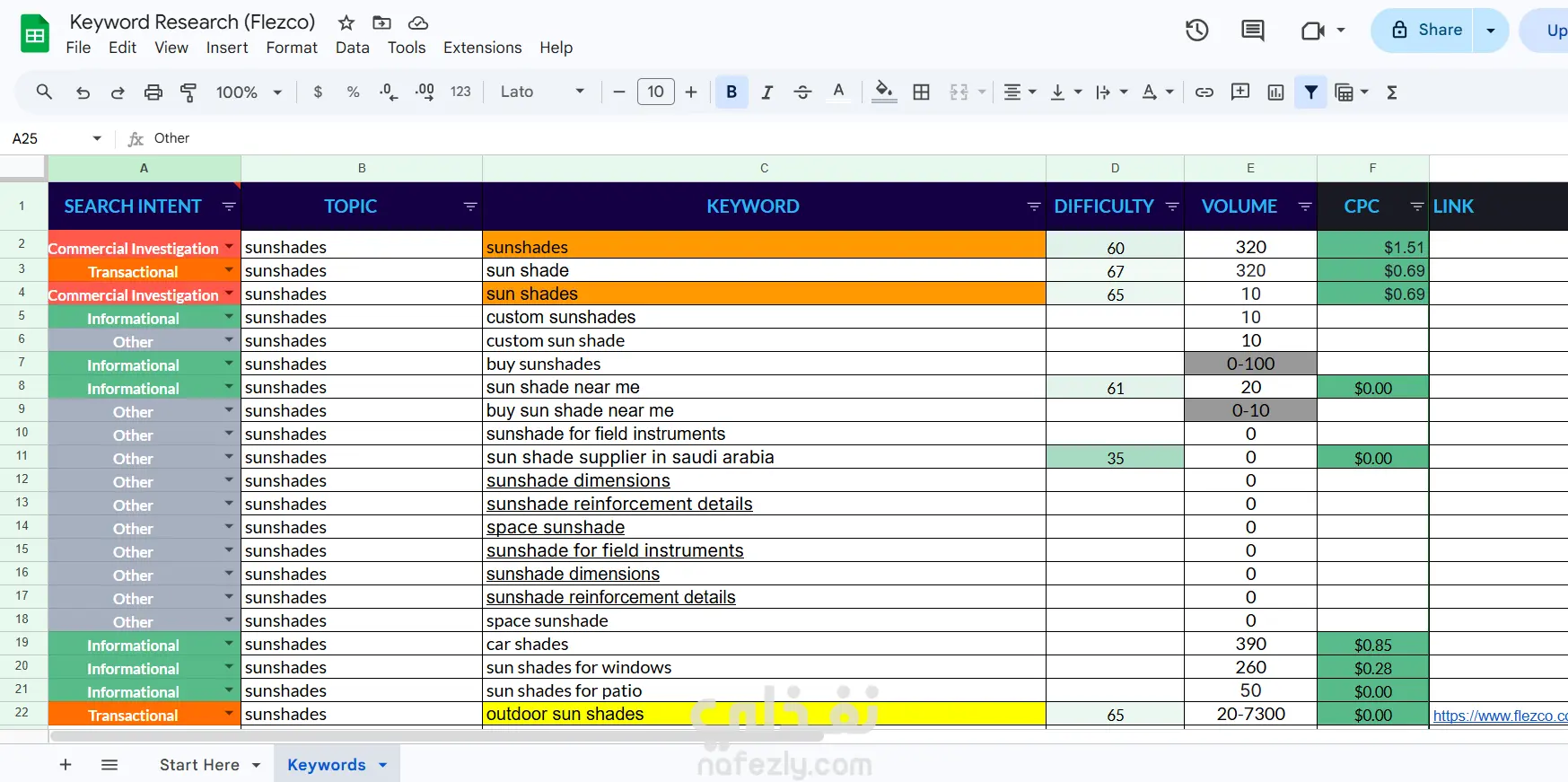Screen dimensions: 1568x782
Task: Open the Data menu
Action: coord(353,48)
